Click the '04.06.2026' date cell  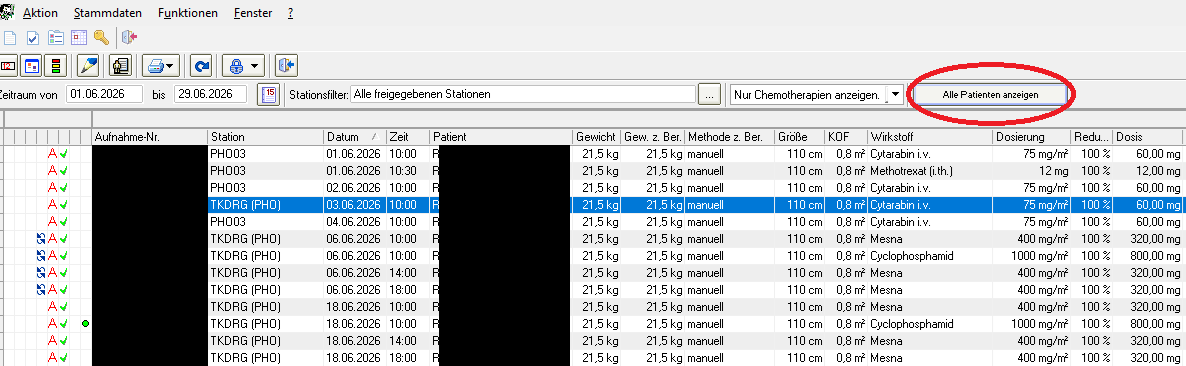[x=355, y=222]
